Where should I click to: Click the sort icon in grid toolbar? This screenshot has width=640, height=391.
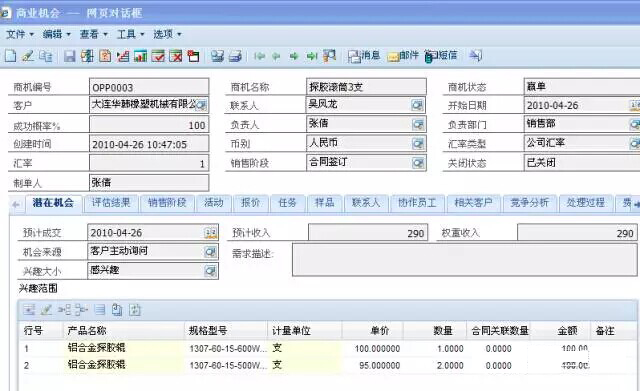[135, 310]
